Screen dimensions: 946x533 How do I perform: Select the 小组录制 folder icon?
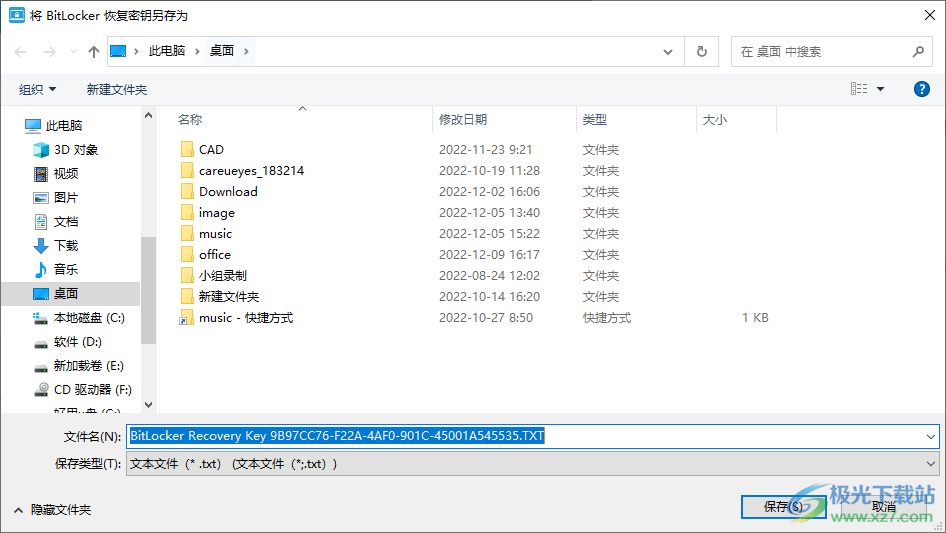(x=187, y=275)
